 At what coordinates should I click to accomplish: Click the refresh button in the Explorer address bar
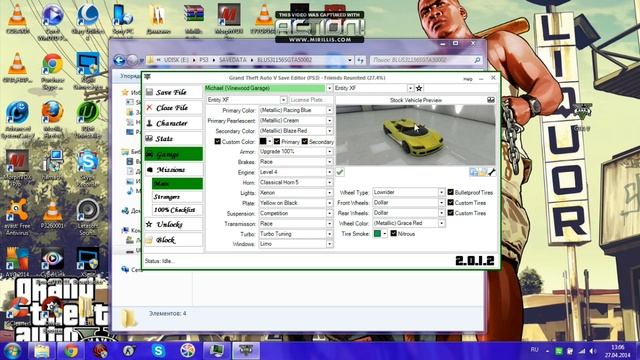pyautogui.click(x=360, y=60)
